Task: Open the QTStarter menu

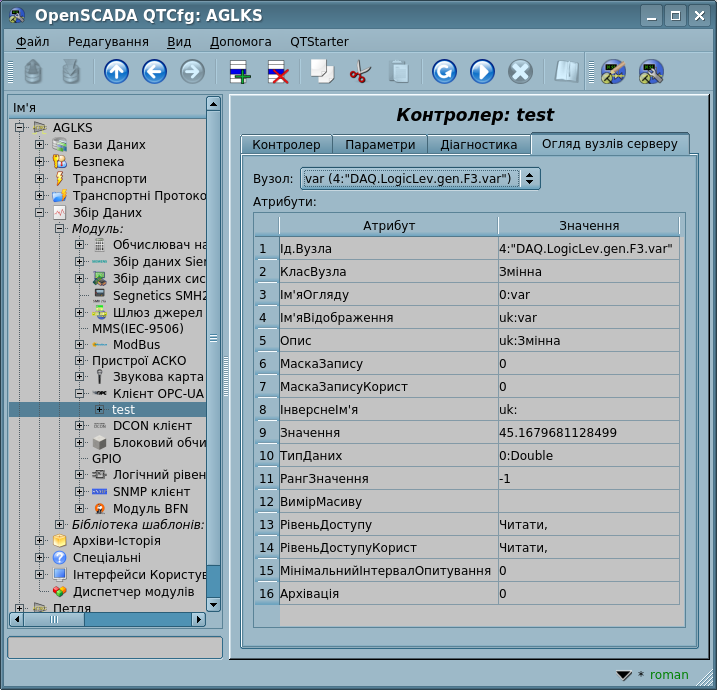Action: point(319,42)
